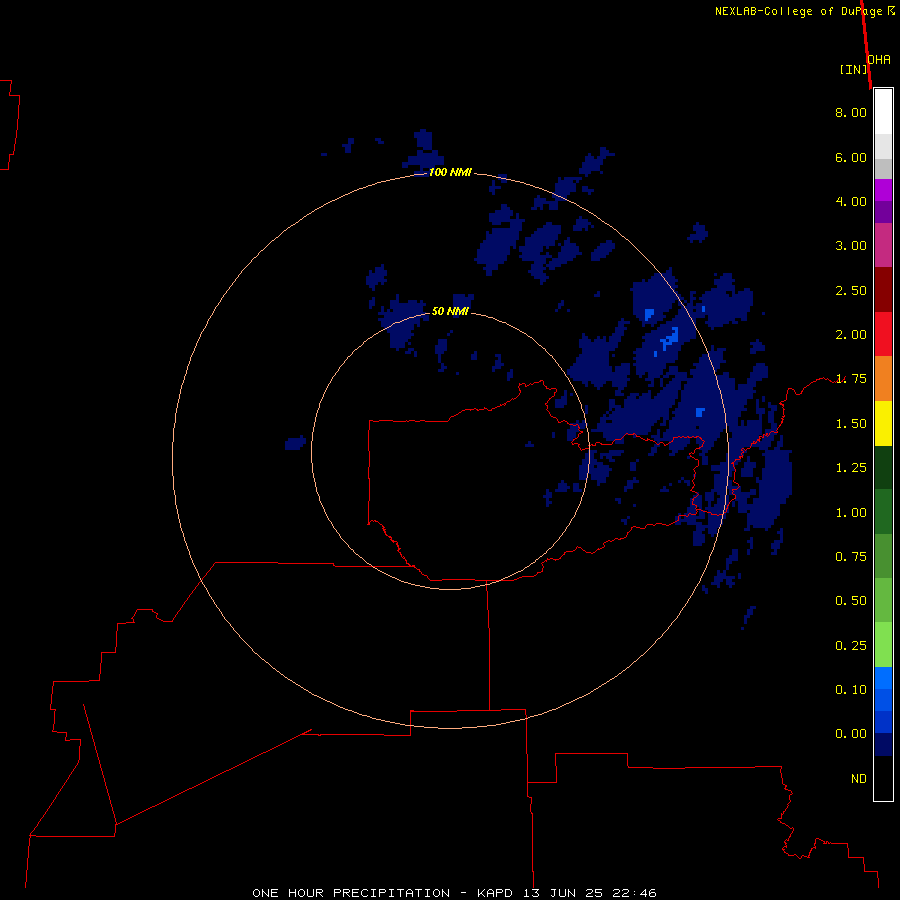Viewport: 900px width, 900px height.
Task: Pick the green swatch beside 0.75
Action: click(x=883, y=556)
